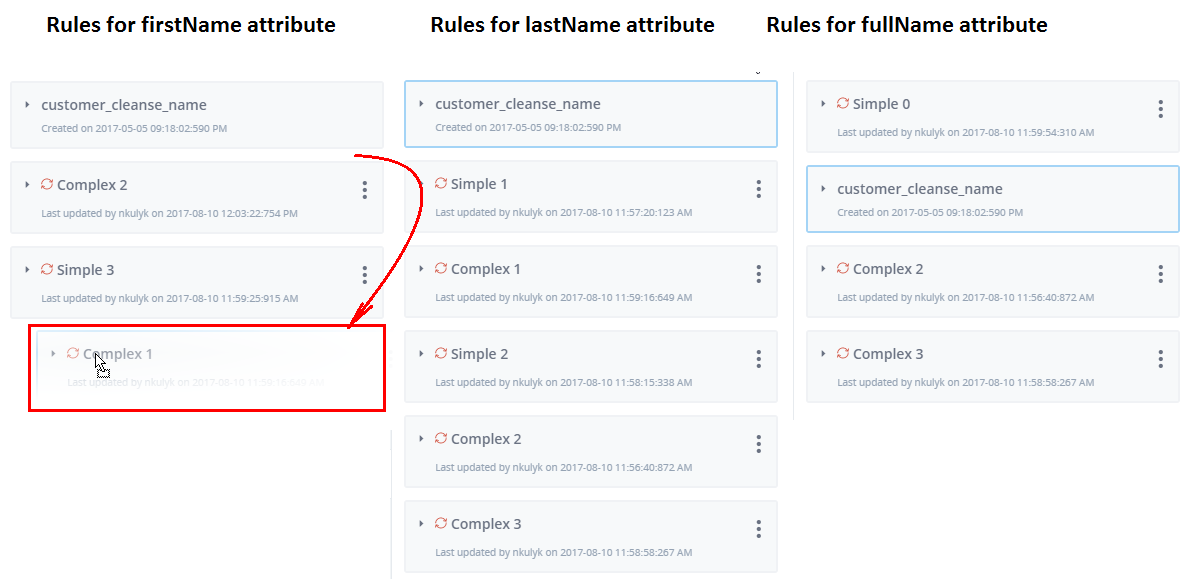The image size is (1187, 579).
Task: Expand the lastName Simple 2 rule
Action: [422, 353]
